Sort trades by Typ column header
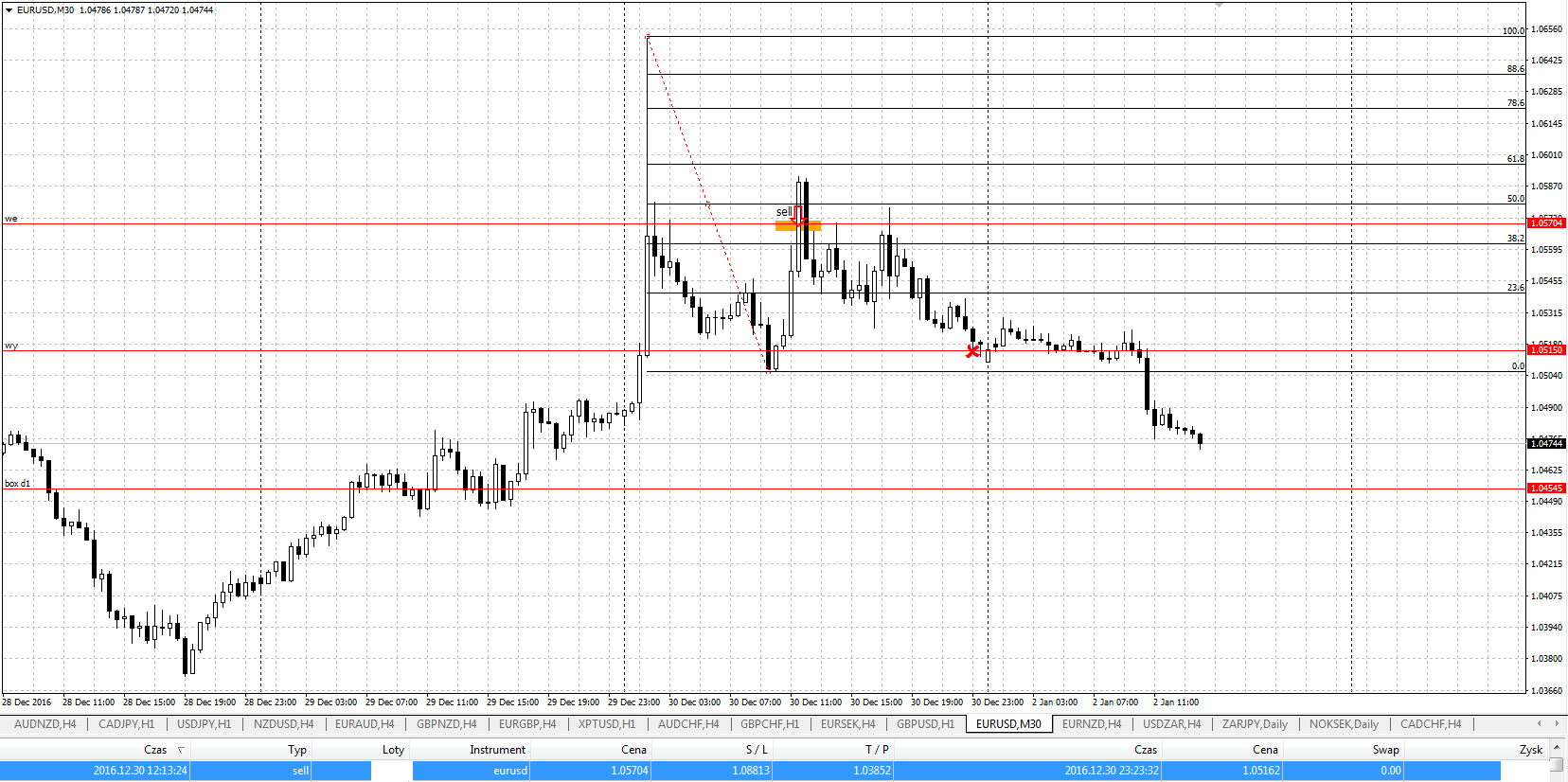The image size is (1568, 782). tap(297, 750)
